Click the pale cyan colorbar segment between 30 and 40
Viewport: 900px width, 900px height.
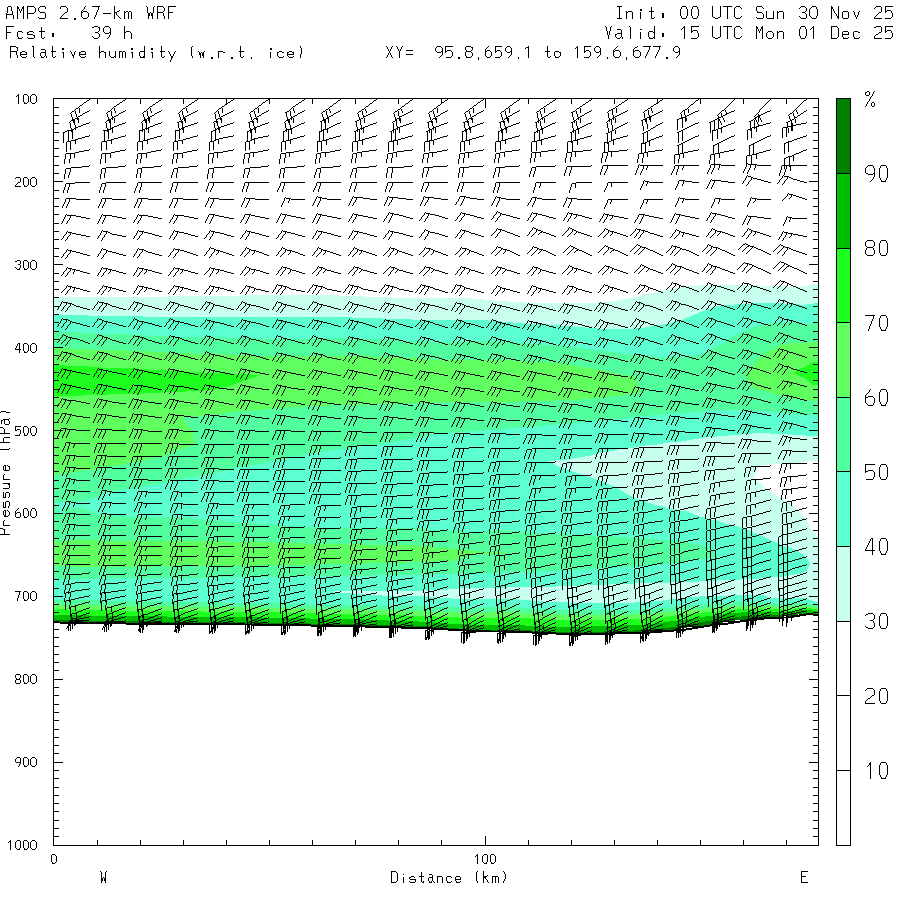pyautogui.click(x=843, y=584)
